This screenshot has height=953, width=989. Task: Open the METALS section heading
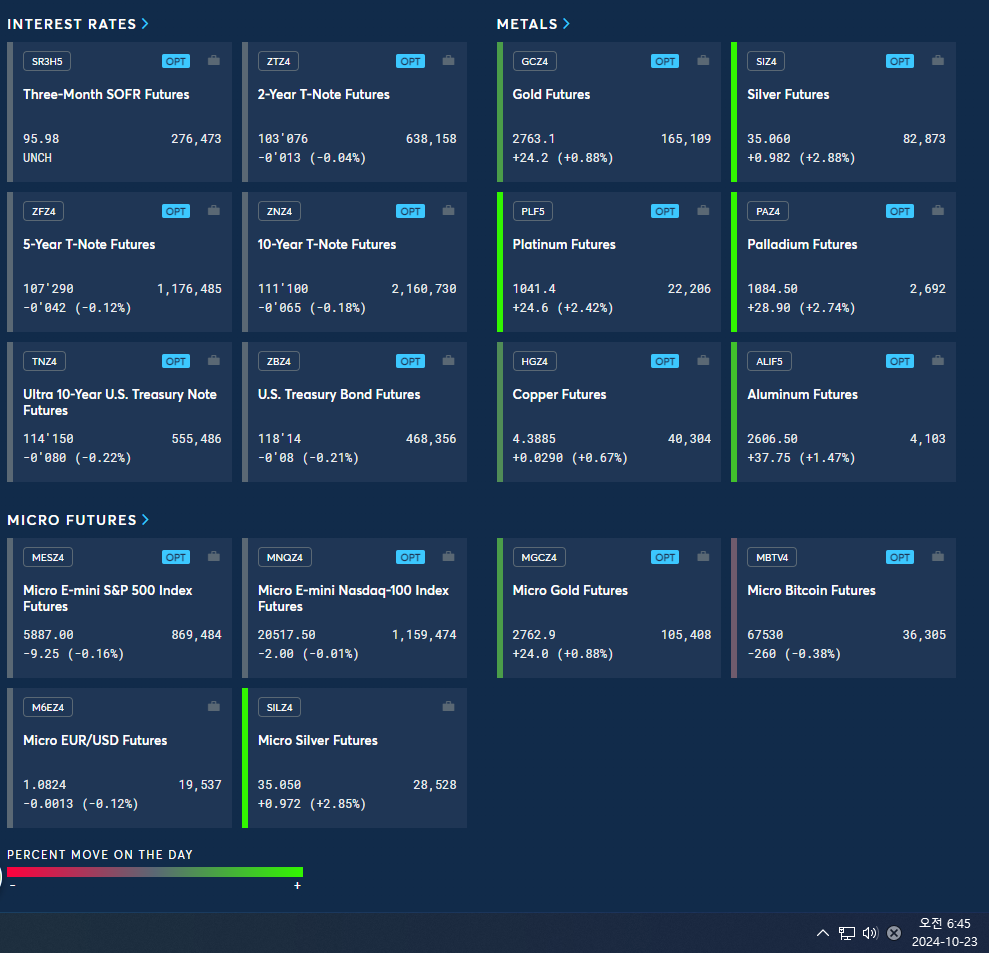click(x=527, y=24)
